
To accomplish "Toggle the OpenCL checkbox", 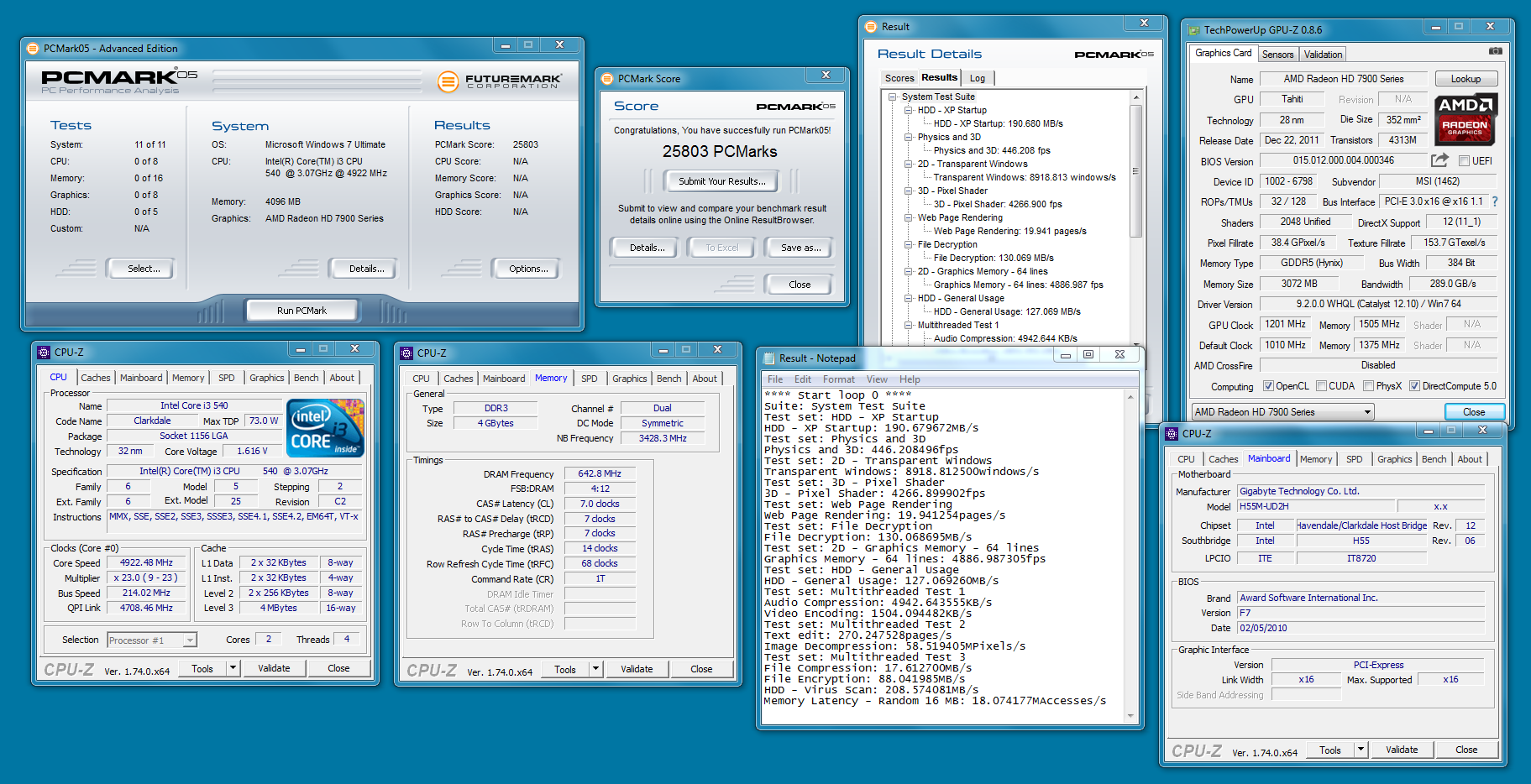I will pyautogui.click(x=1268, y=386).
